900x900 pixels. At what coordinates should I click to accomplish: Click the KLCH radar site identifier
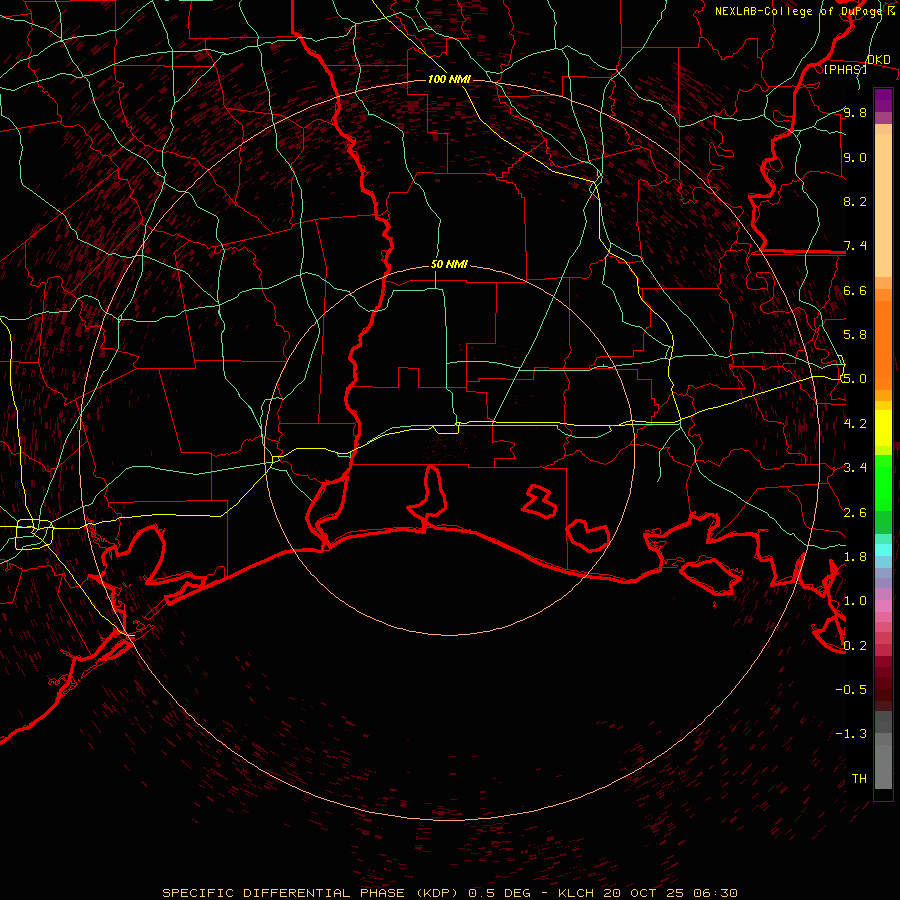click(576, 893)
